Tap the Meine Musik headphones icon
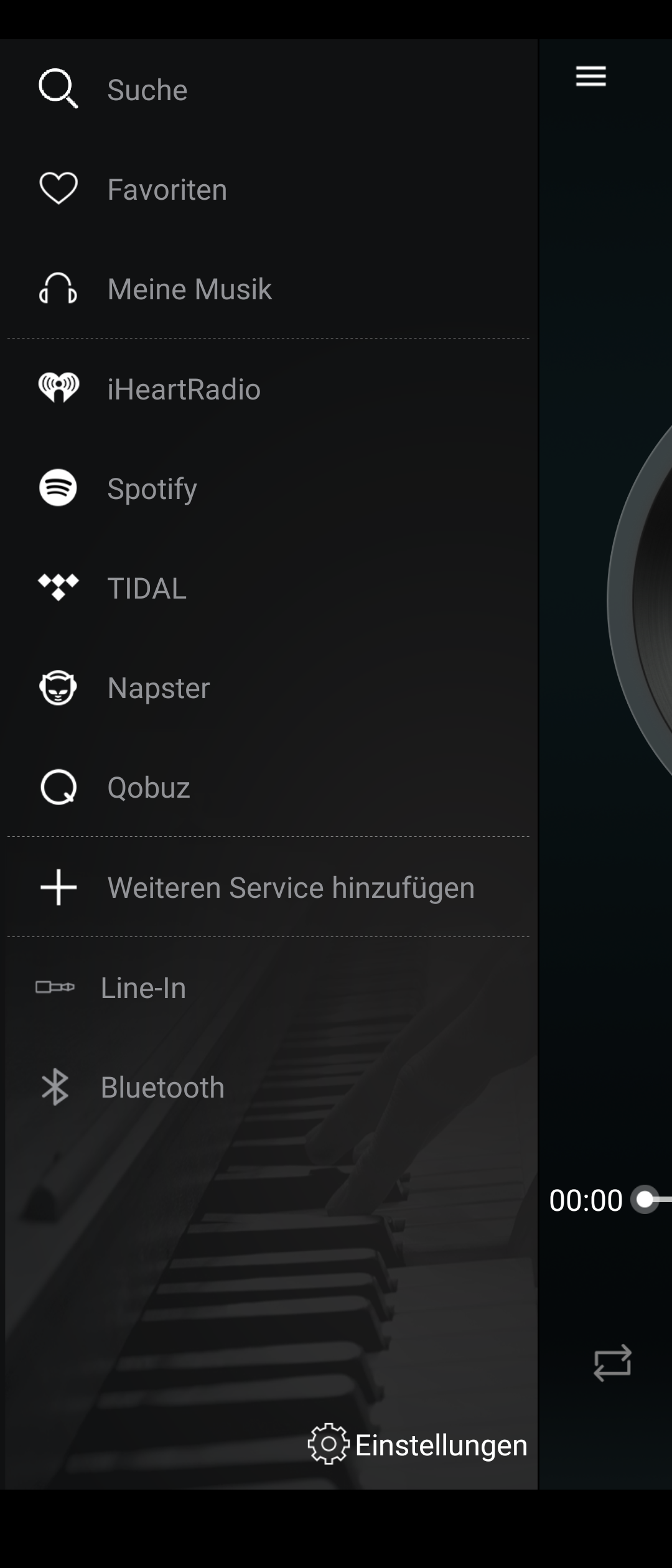Image resolution: width=672 pixels, height=1568 pixels. tap(58, 289)
